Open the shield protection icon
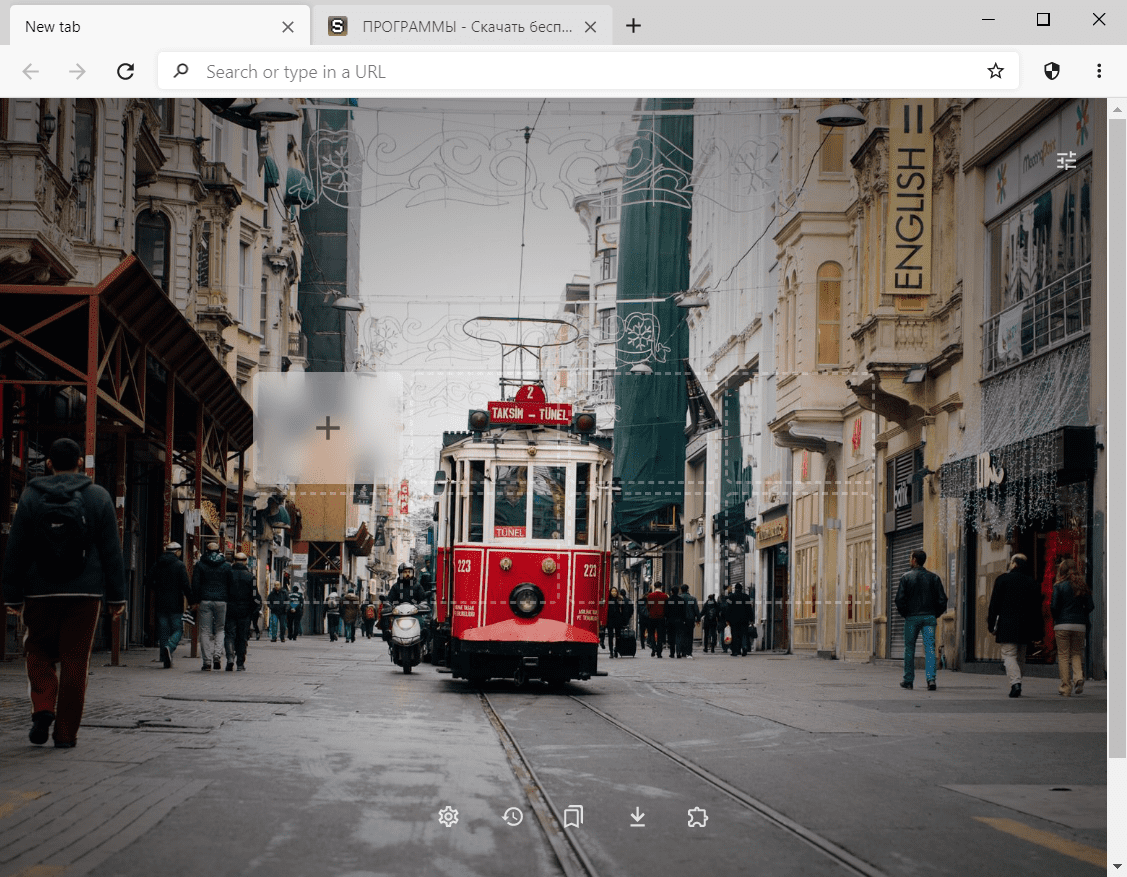 point(1051,71)
